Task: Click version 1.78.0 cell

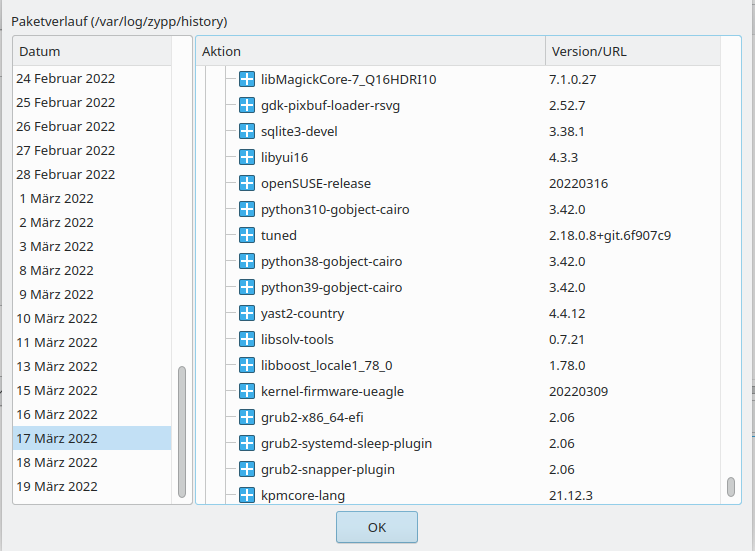Action: click(567, 366)
